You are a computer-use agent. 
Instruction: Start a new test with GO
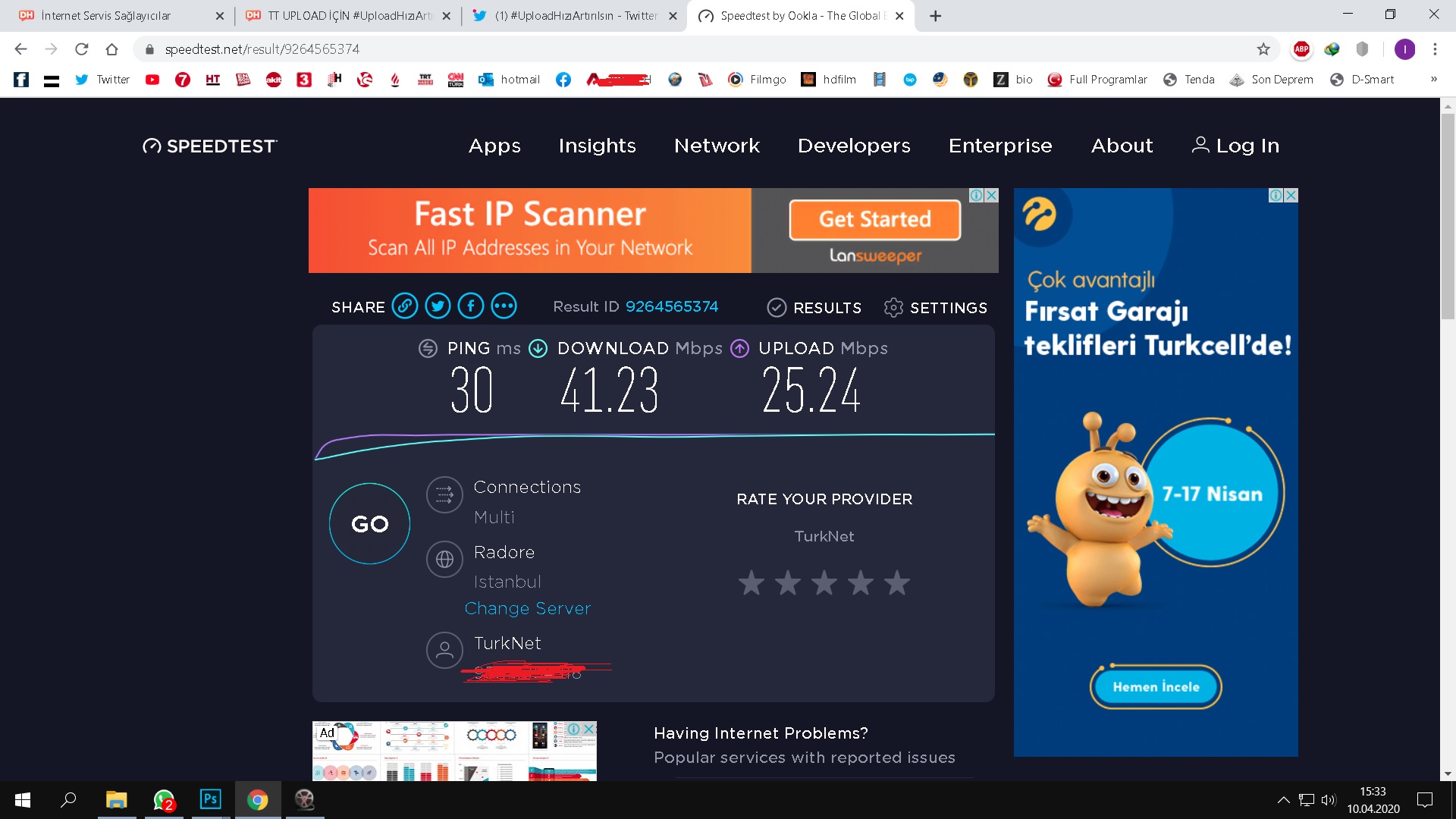[370, 523]
